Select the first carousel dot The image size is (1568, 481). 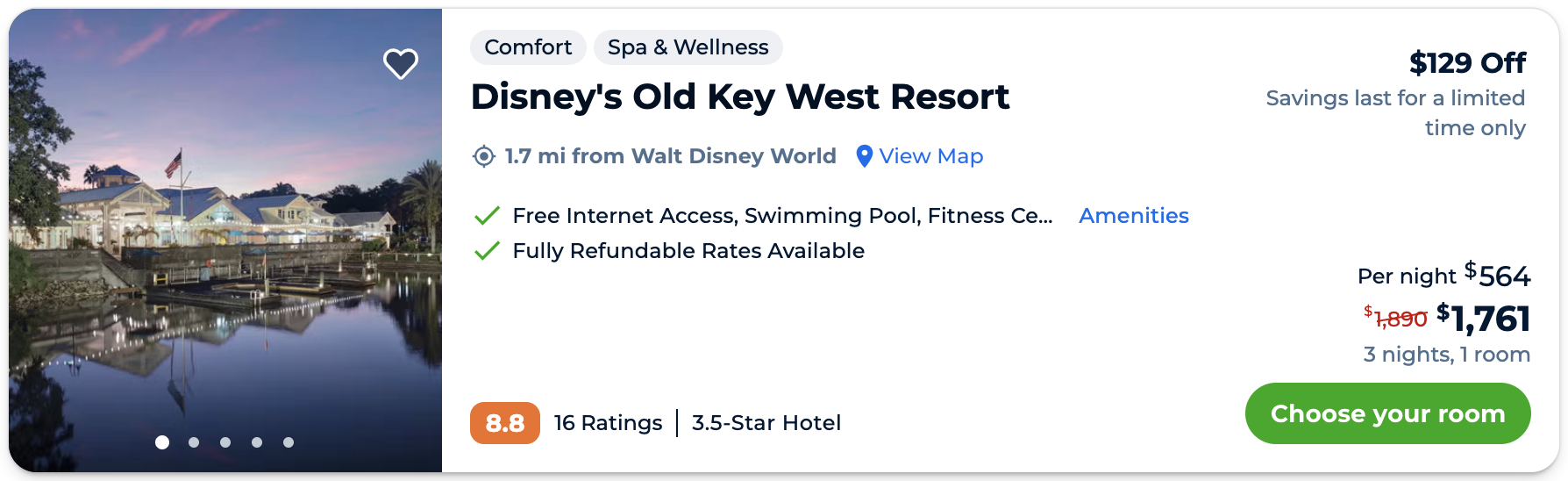pyautogui.click(x=162, y=442)
